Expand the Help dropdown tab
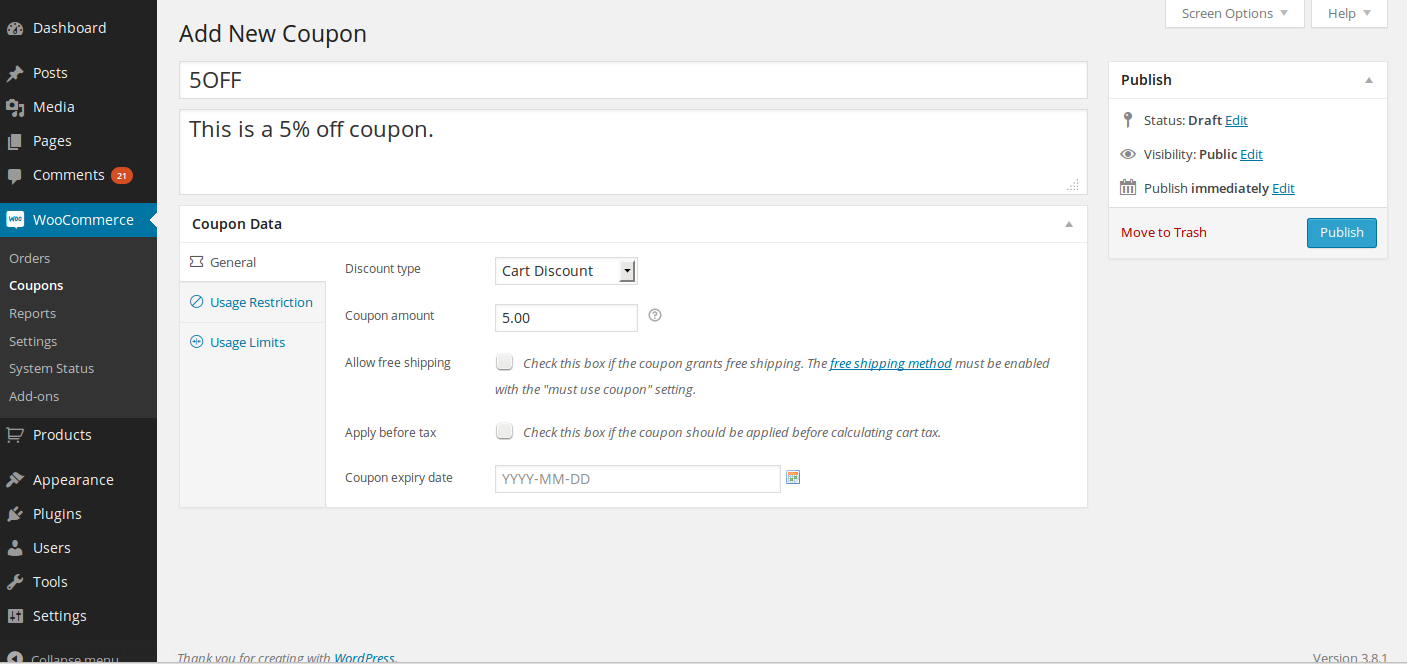1407x664 pixels. [1348, 14]
